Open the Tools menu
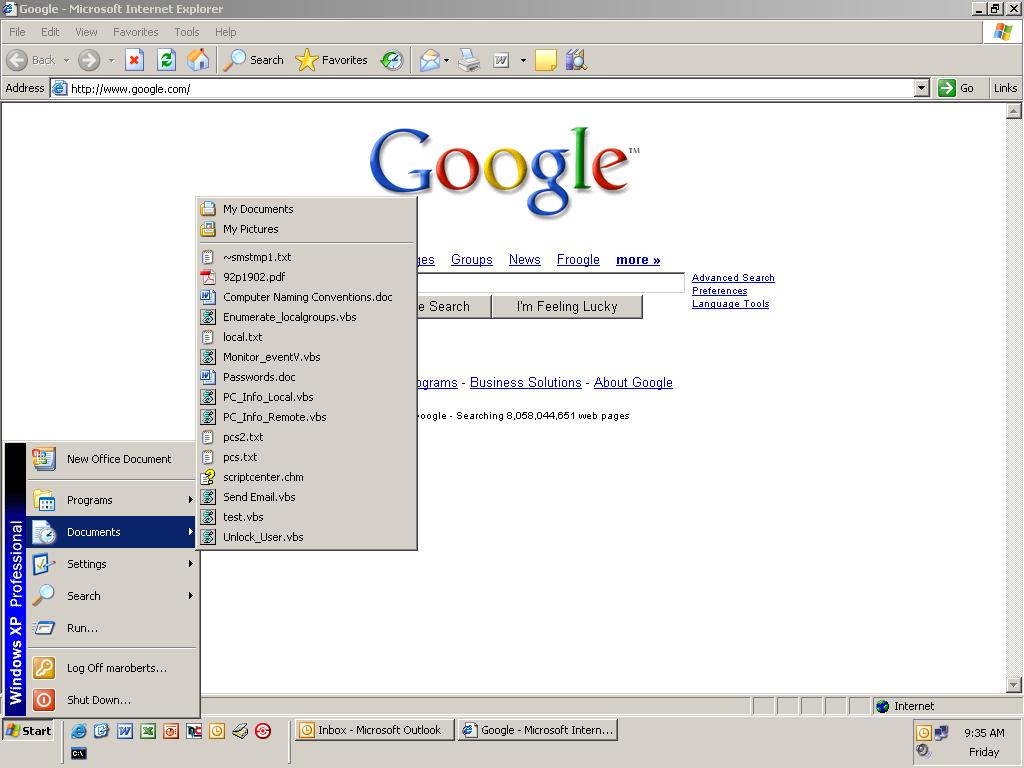The image size is (1024, 768). (186, 31)
